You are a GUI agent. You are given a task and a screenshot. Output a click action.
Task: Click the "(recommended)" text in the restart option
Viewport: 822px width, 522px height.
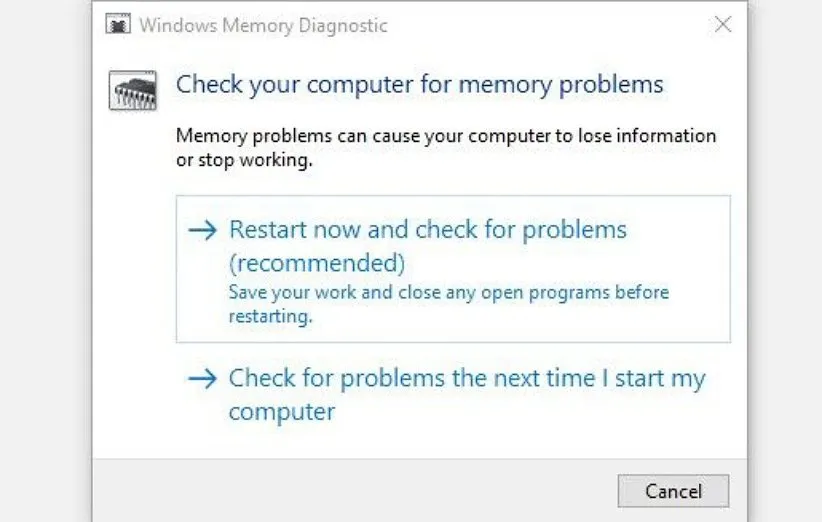point(316,263)
